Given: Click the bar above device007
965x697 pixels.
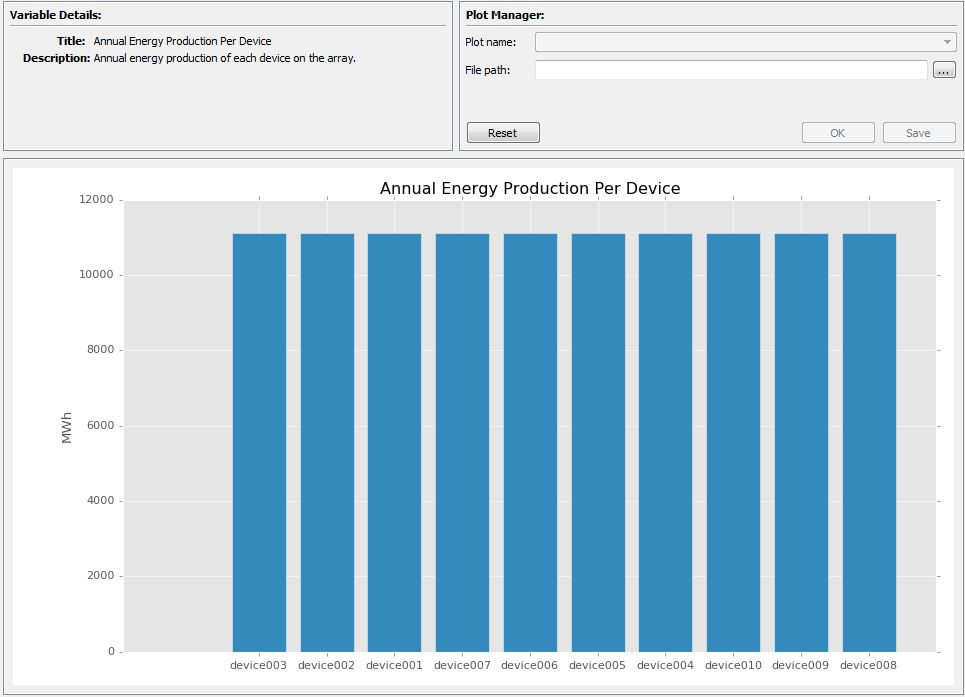Looking at the screenshot, I should tap(462, 442).
